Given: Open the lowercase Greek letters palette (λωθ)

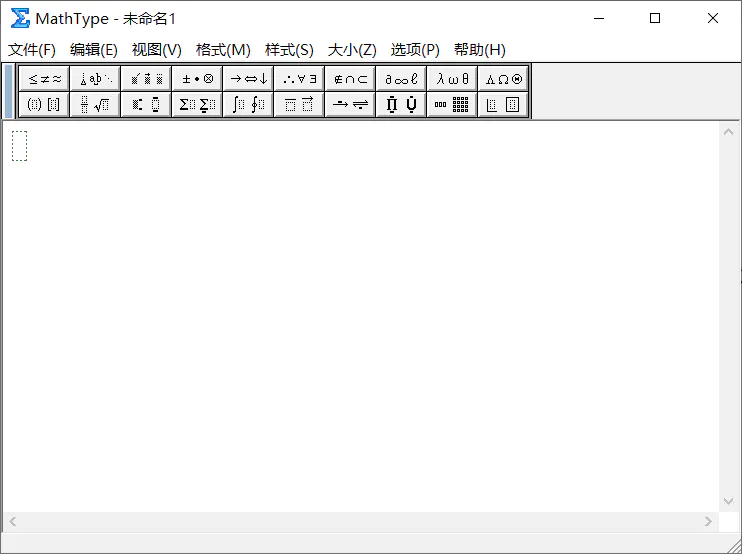Looking at the screenshot, I should tap(453, 79).
